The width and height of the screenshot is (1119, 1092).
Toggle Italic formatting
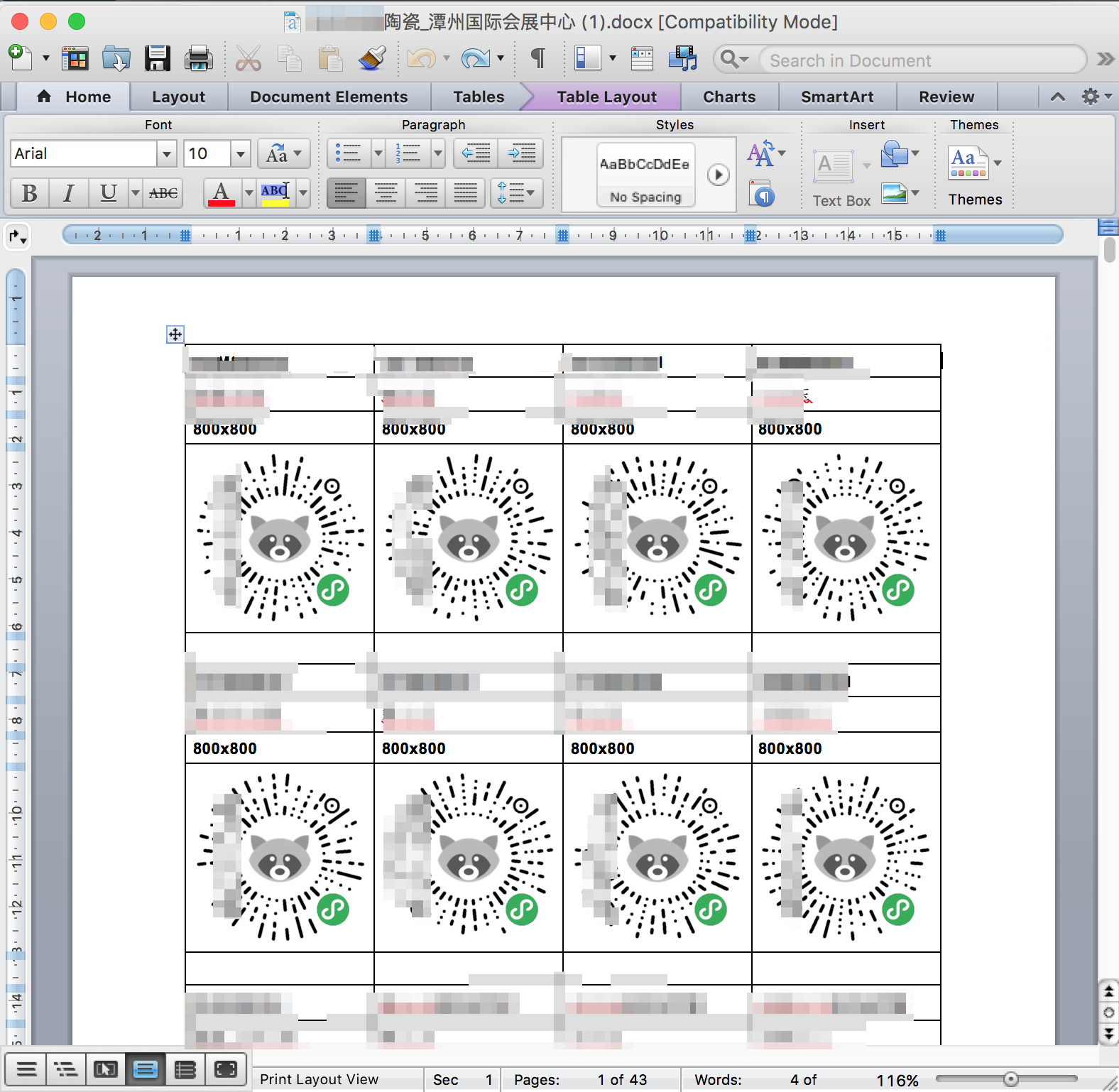(69, 193)
